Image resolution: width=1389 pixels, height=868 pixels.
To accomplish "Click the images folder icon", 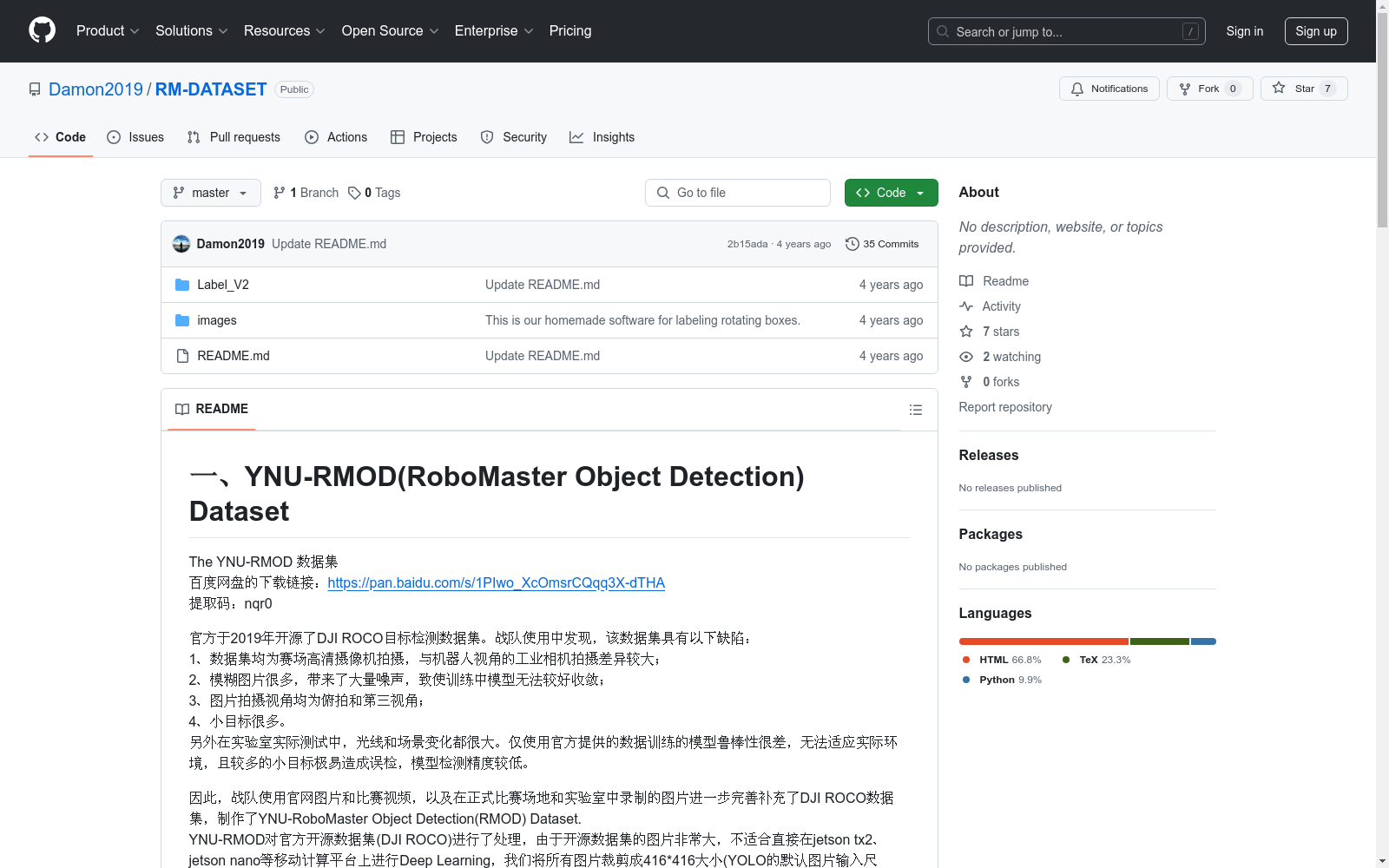I will [x=182, y=320].
